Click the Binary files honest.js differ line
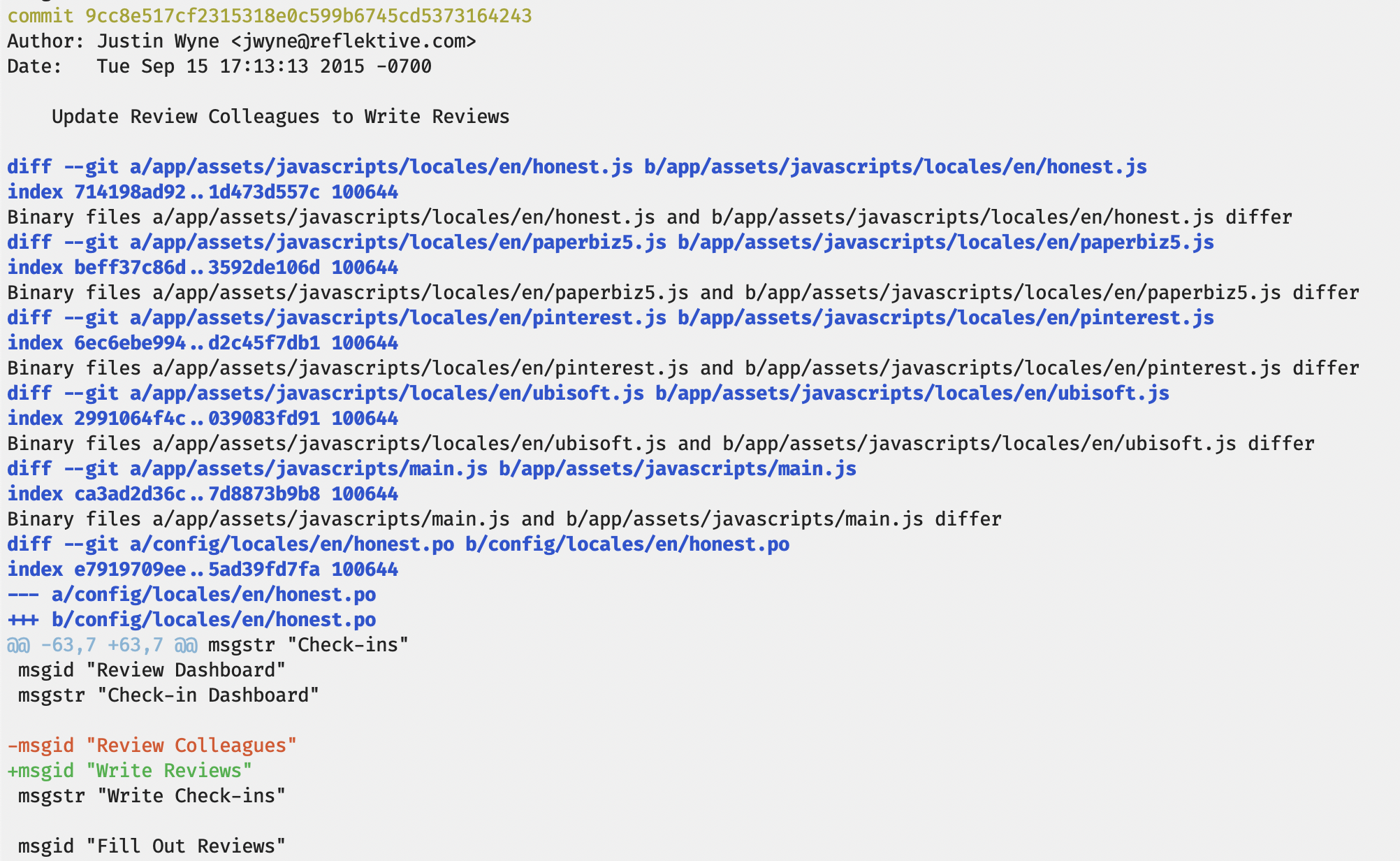This screenshot has width=1400, height=861. click(x=649, y=217)
